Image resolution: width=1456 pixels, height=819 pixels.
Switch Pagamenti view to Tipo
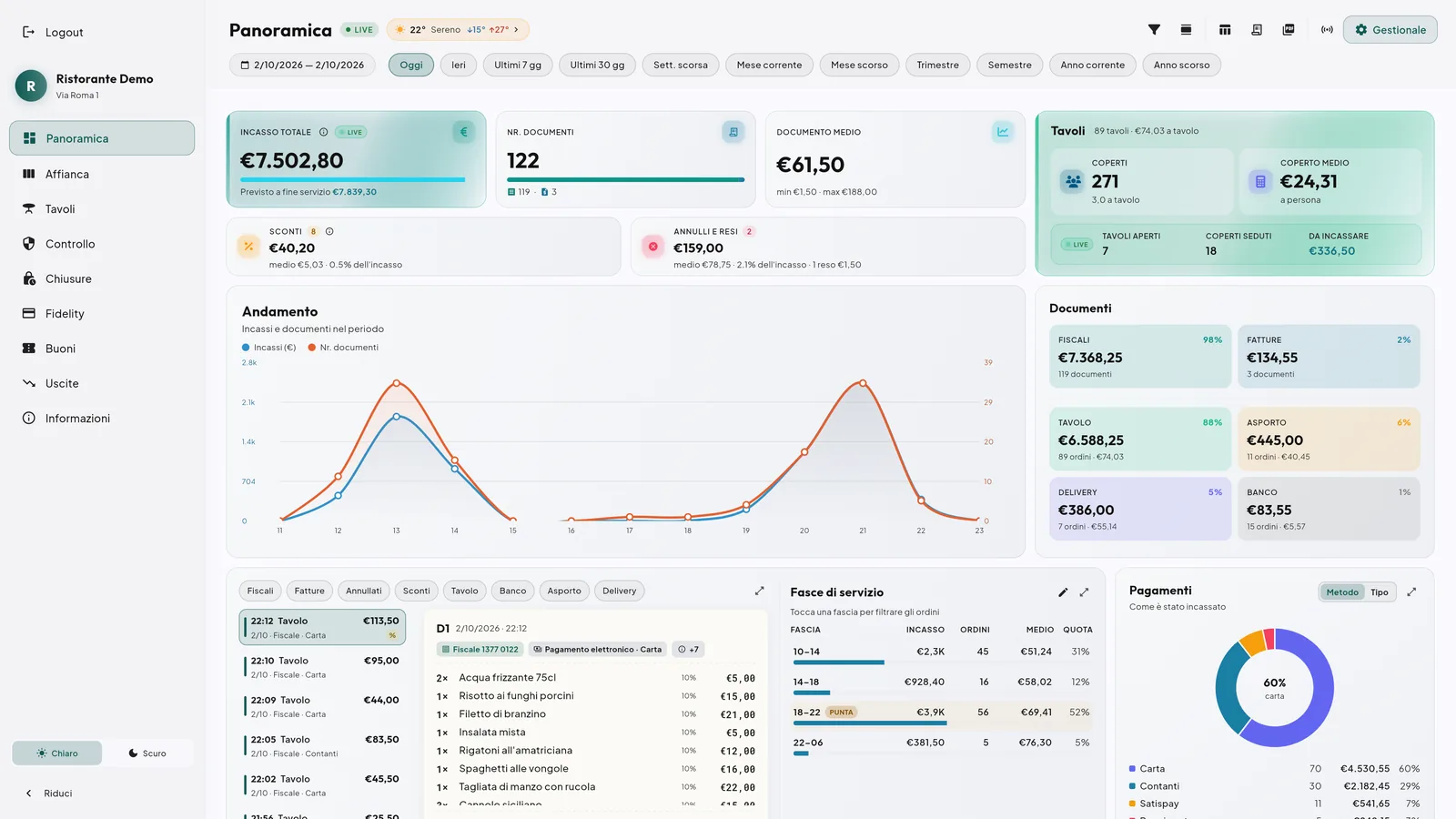coord(1380,592)
